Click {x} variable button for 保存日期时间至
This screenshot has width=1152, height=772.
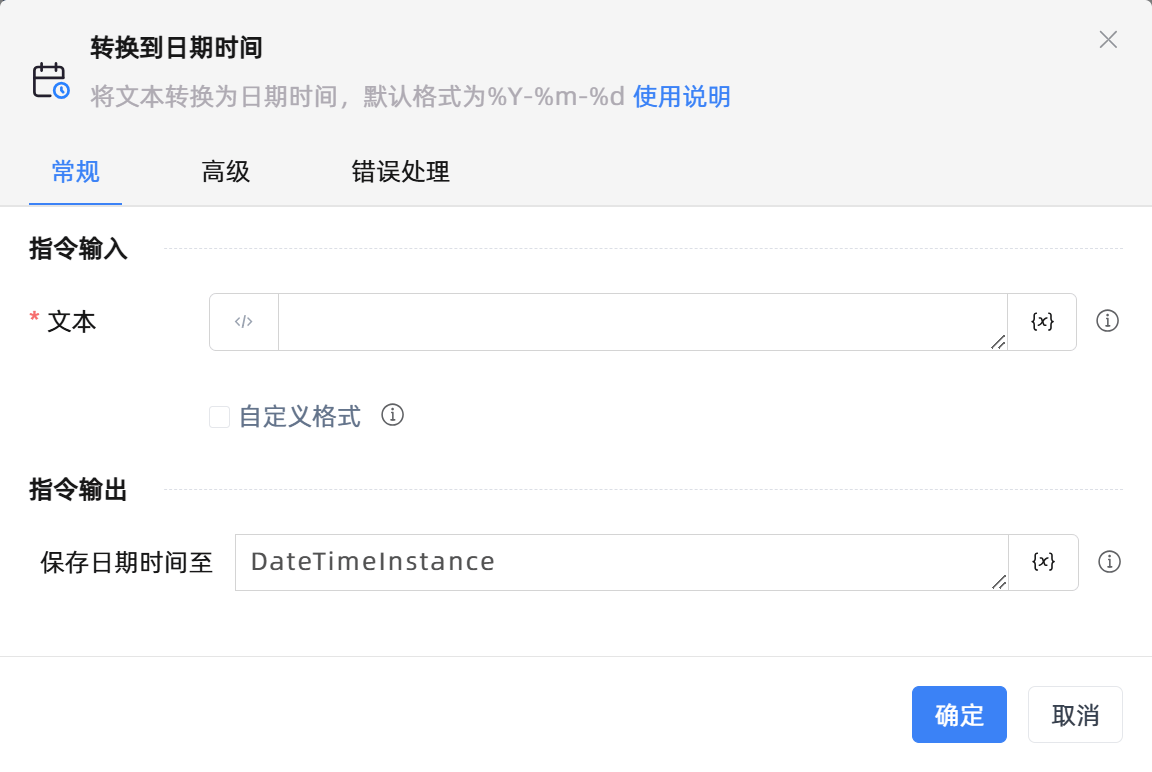1043,562
